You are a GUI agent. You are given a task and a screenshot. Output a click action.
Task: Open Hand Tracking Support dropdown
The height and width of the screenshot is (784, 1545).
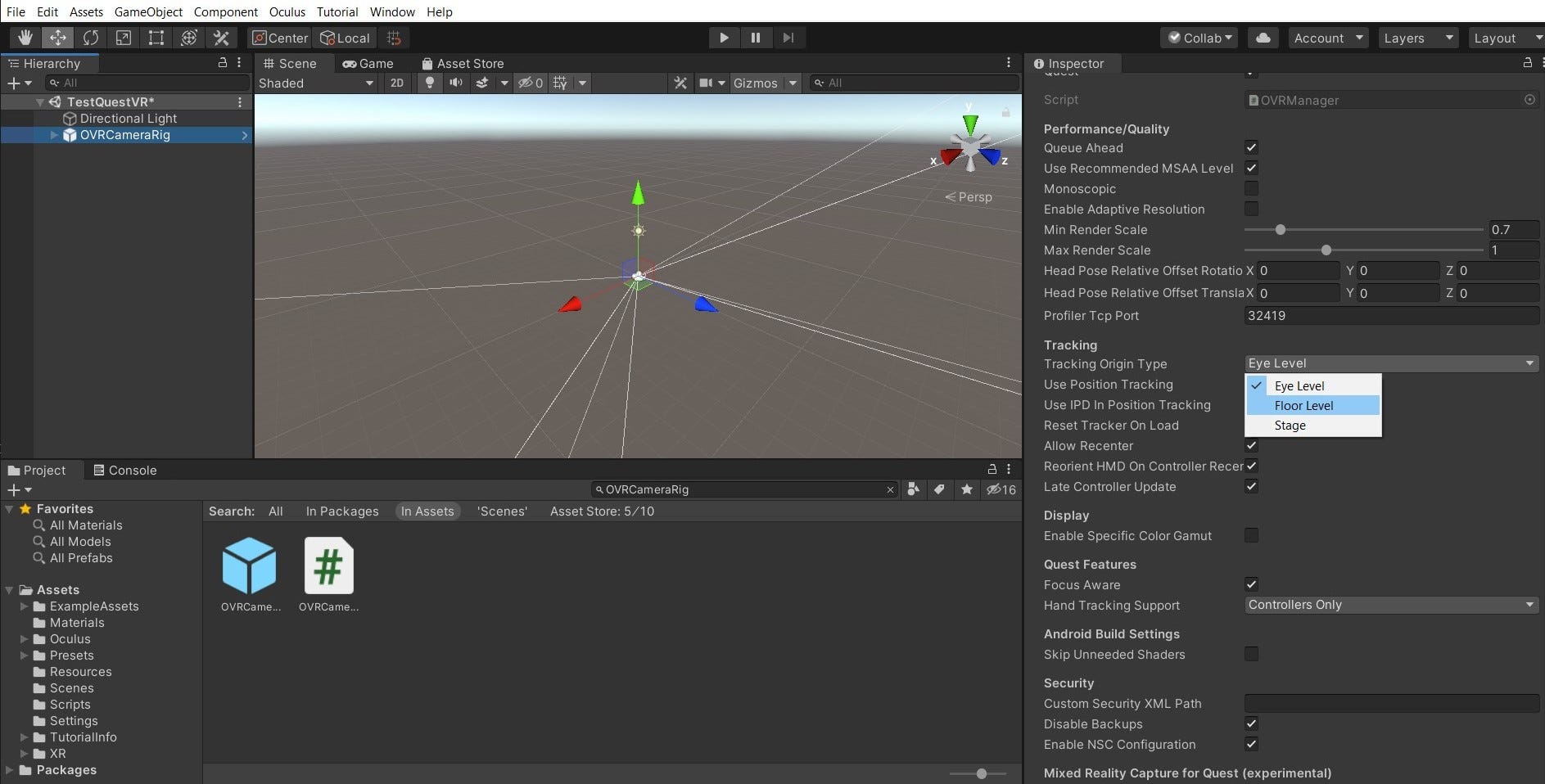pyautogui.click(x=1391, y=605)
